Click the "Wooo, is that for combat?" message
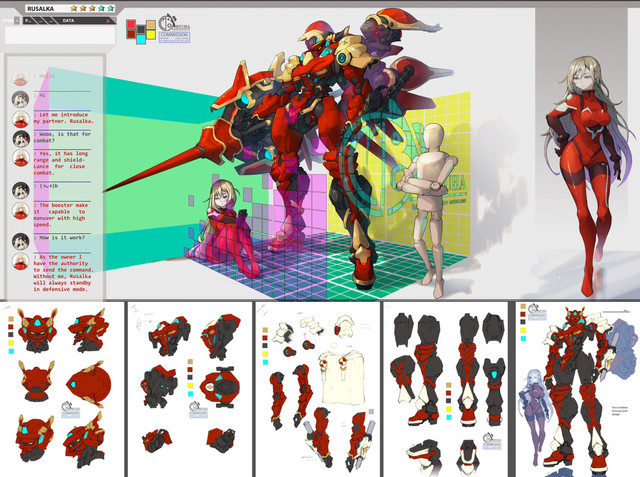The image size is (640, 477). (62, 137)
